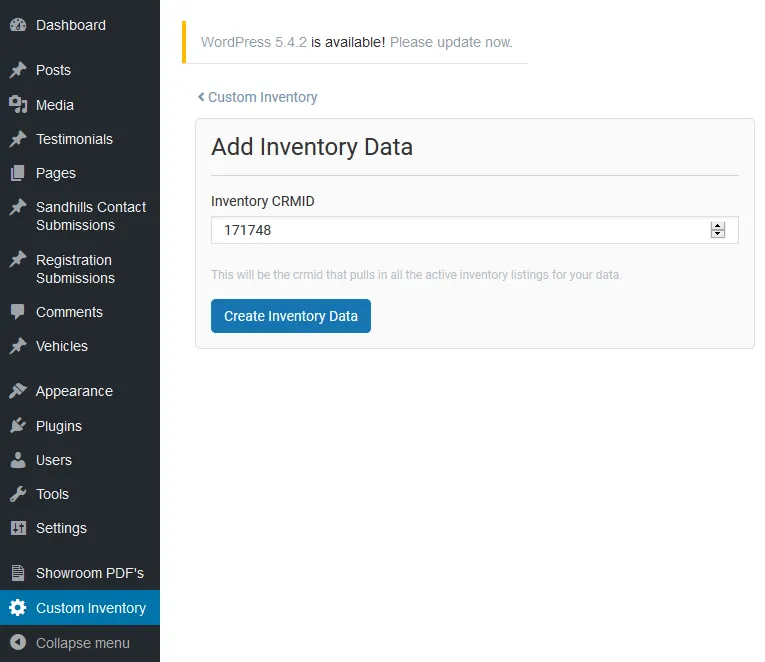765x662 pixels.
Task: Click the WordPress 5.4.2 link
Action: pos(254,42)
